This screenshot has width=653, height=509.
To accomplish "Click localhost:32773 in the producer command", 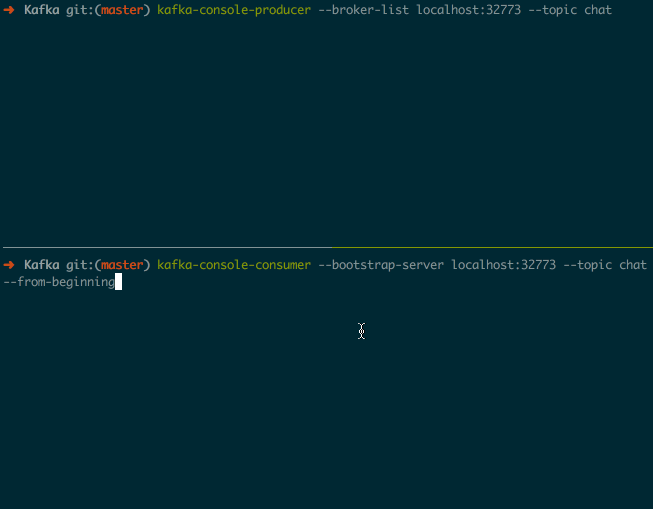I will point(469,10).
